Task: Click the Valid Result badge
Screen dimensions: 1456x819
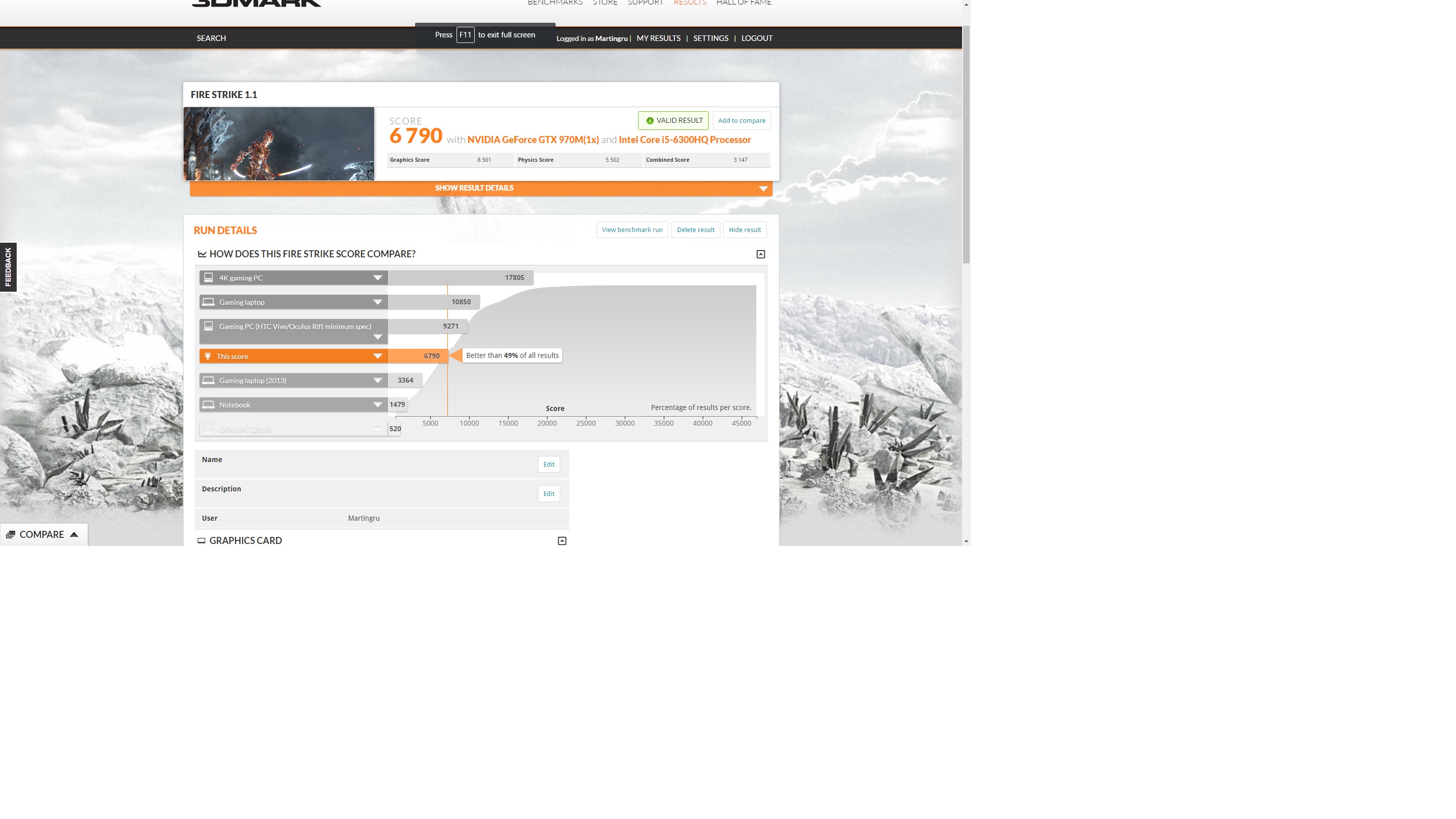Action: coord(673,120)
